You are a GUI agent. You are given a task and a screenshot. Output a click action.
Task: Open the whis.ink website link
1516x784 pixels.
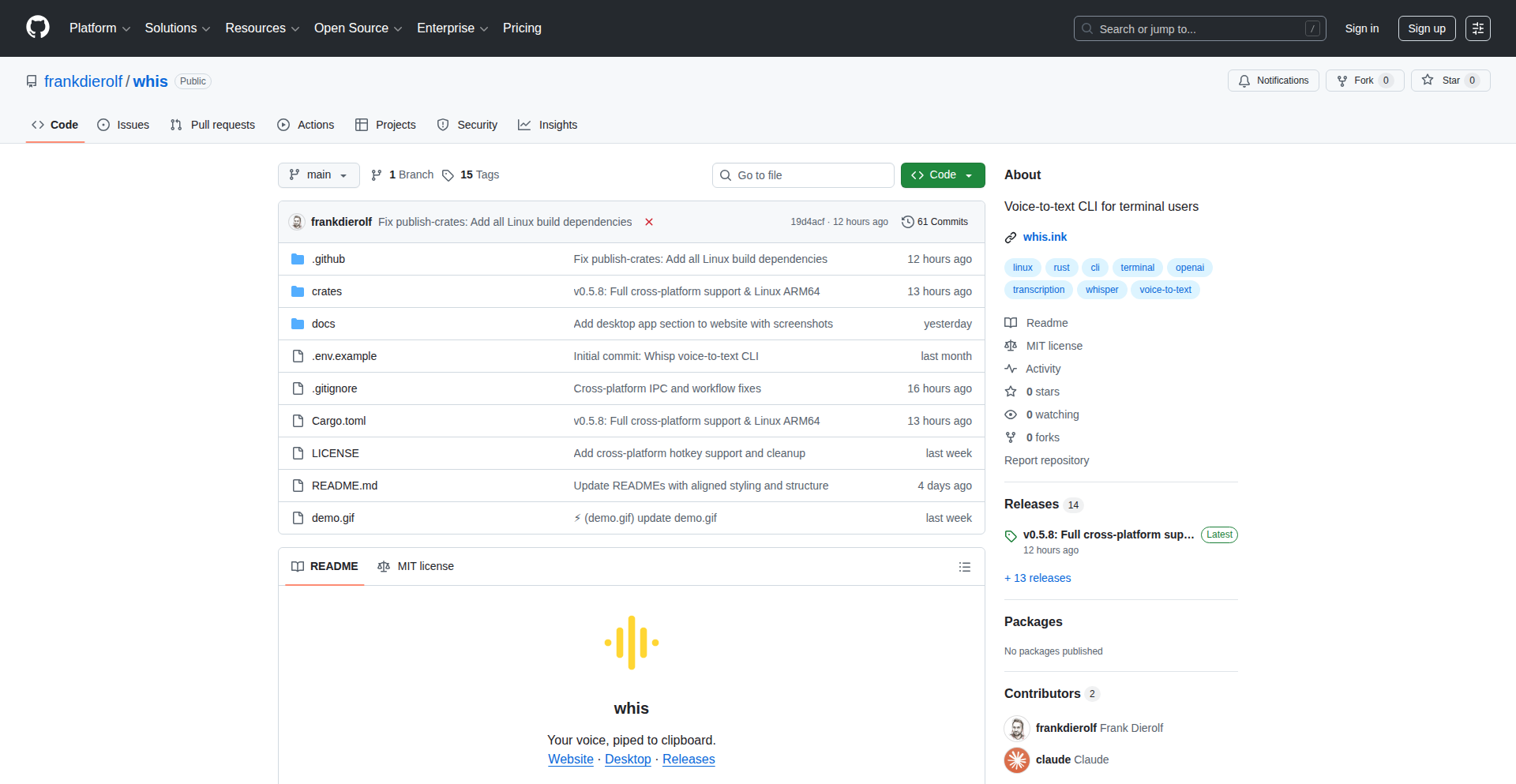(1045, 237)
